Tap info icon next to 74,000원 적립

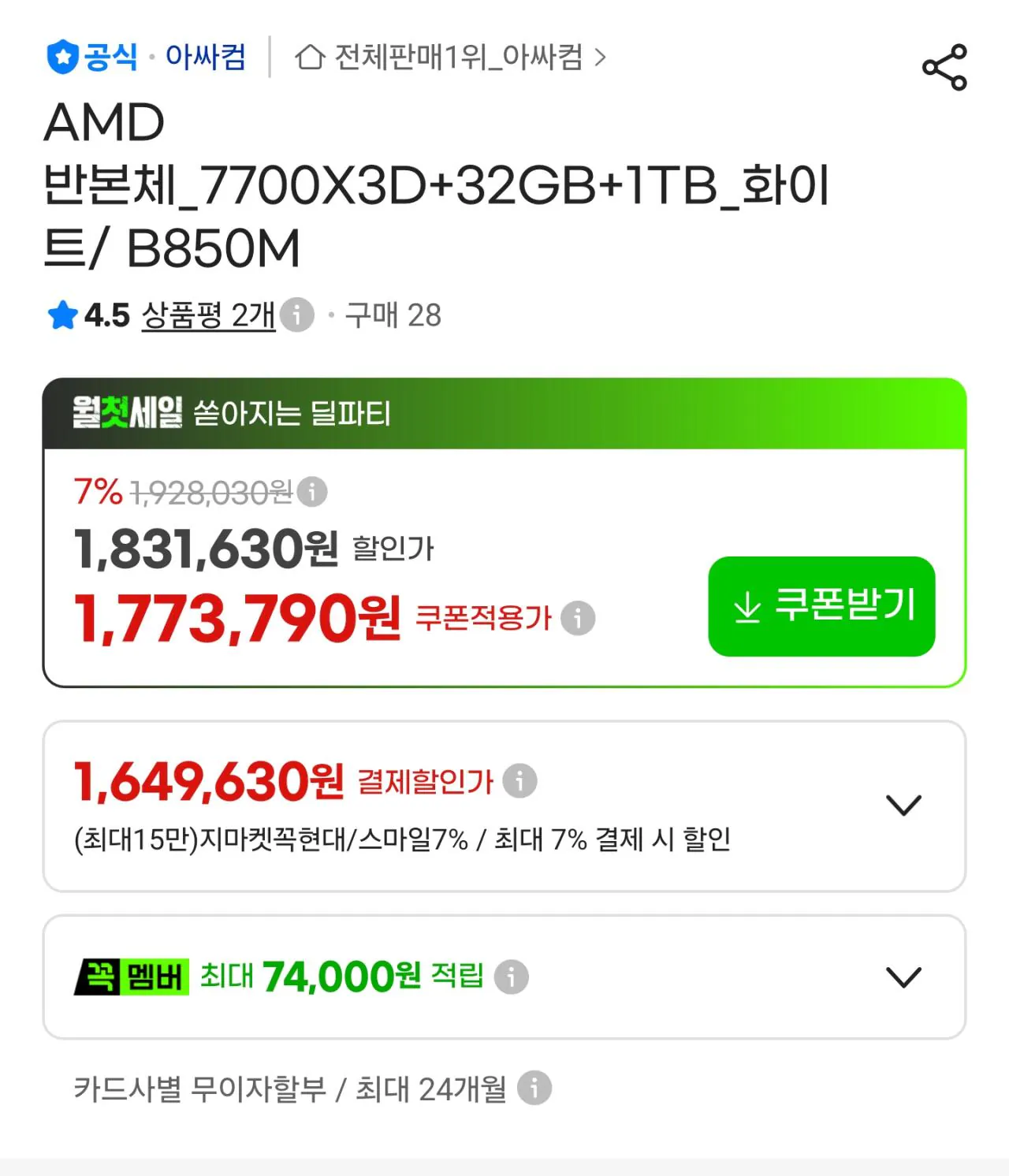tap(511, 977)
